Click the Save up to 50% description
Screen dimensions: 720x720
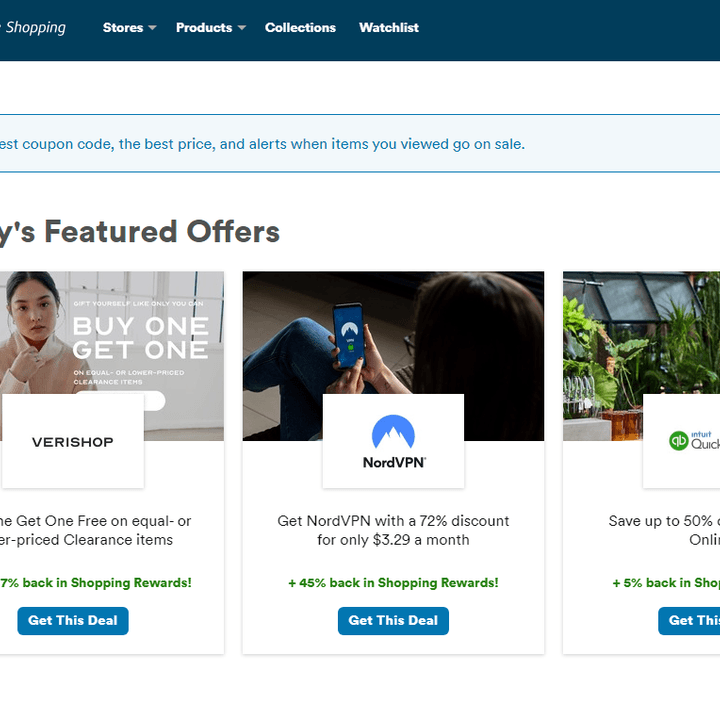pos(664,530)
